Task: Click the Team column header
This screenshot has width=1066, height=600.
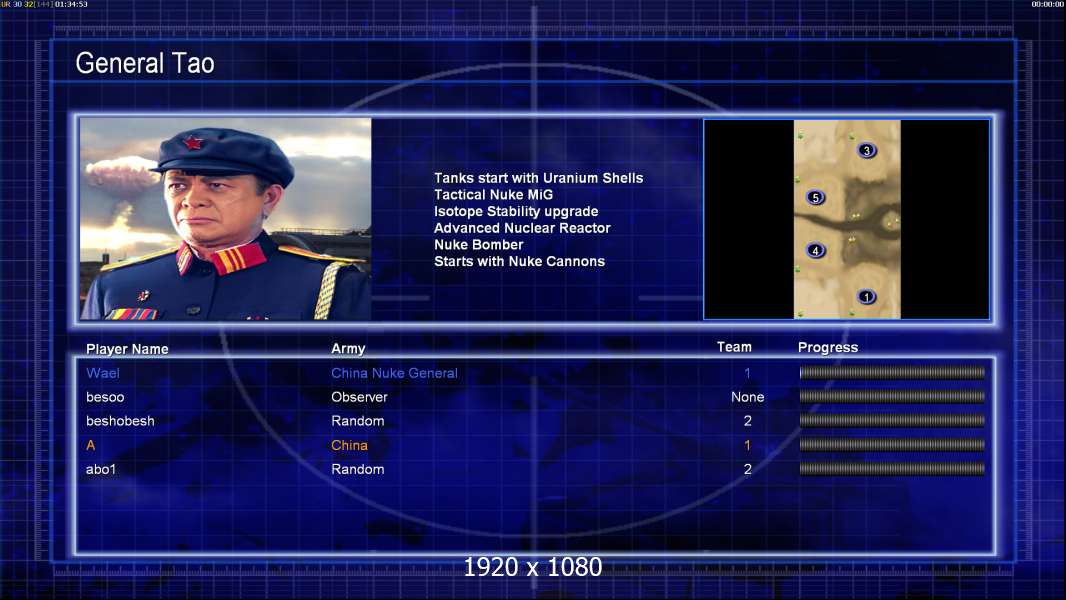Action: (x=734, y=347)
